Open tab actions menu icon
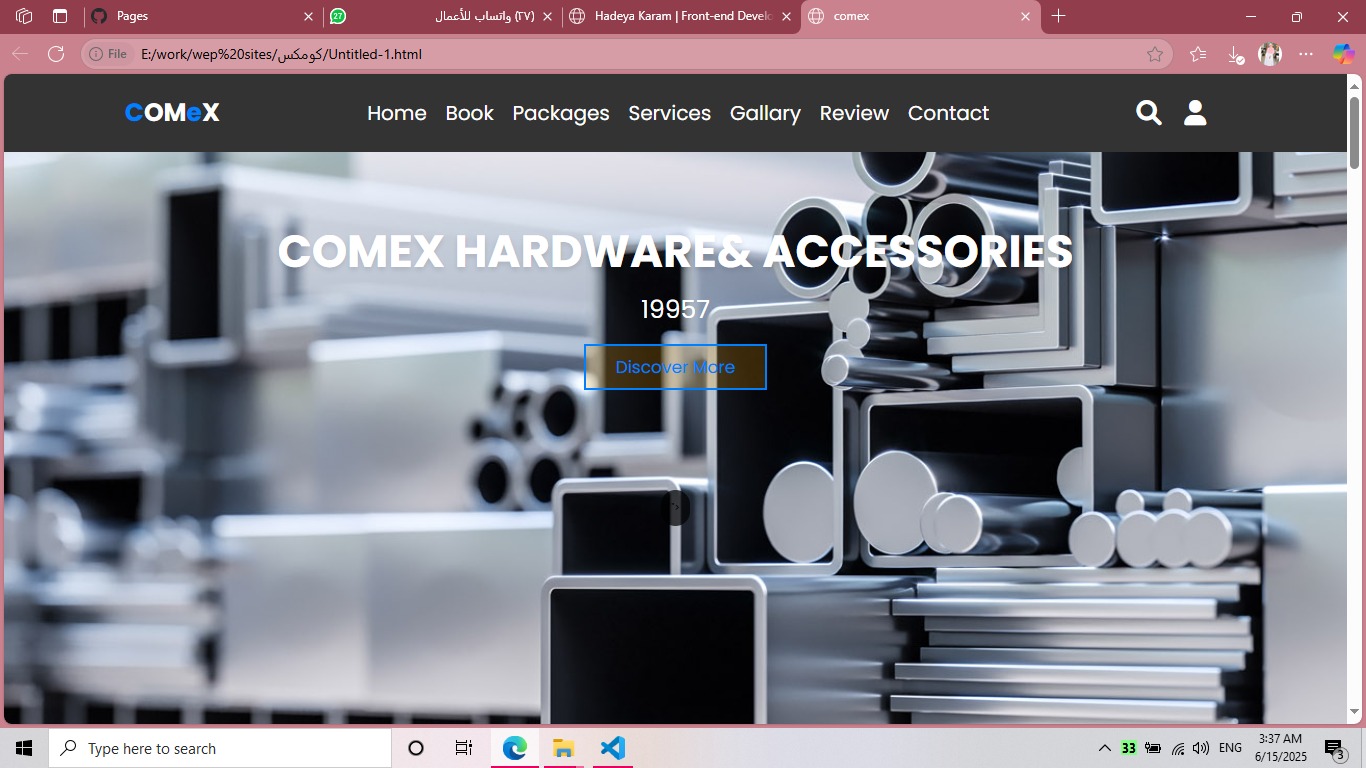Screen dimensions: 1366x768 [x=60, y=16]
